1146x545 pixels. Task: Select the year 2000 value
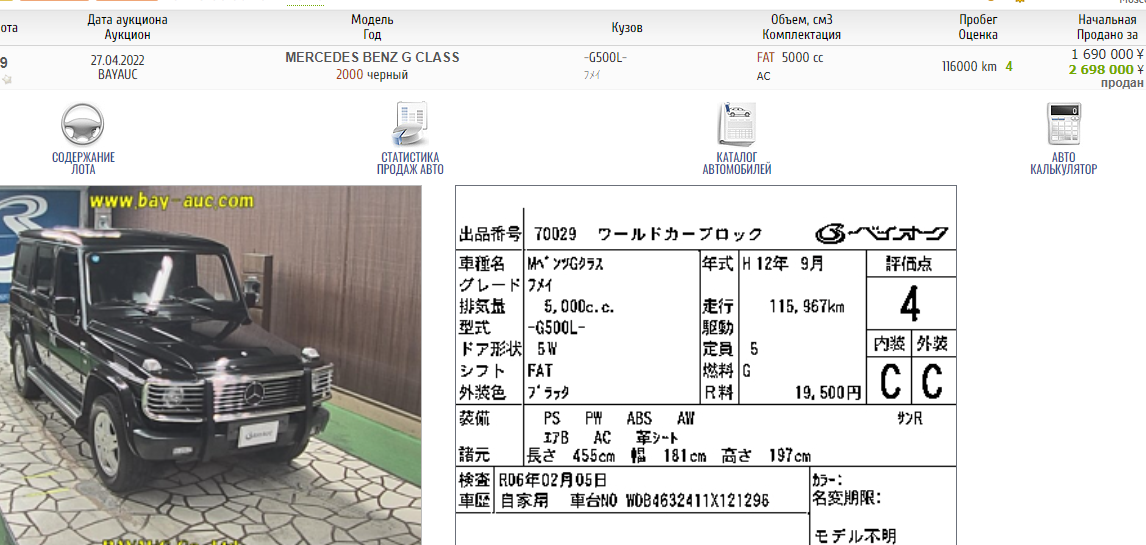pos(349,75)
